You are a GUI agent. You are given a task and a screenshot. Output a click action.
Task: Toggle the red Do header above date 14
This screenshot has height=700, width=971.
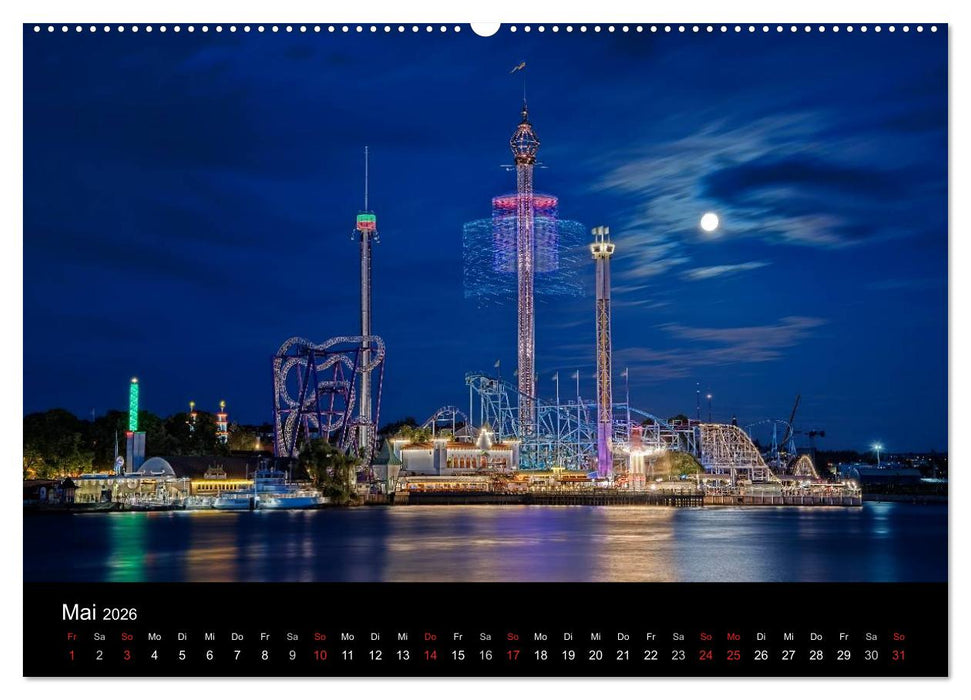pyautogui.click(x=430, y=637)
